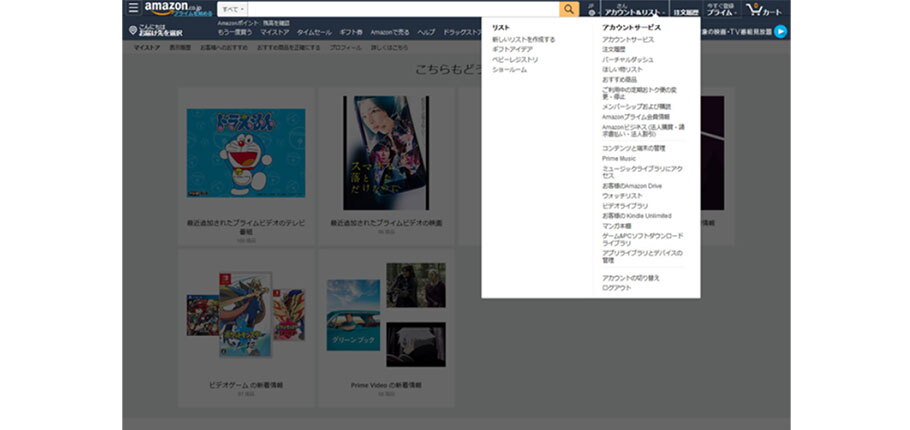
Task: Open ゲーム&PCソフトダウンロードライブラリ link
Action: pyautogui.click(x=642, y=240)
